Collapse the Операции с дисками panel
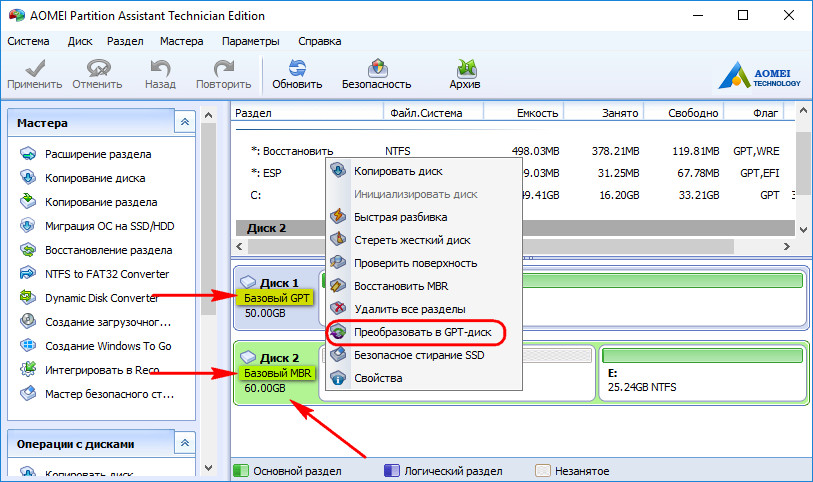The image size is (813, 482). click(184, 442)
